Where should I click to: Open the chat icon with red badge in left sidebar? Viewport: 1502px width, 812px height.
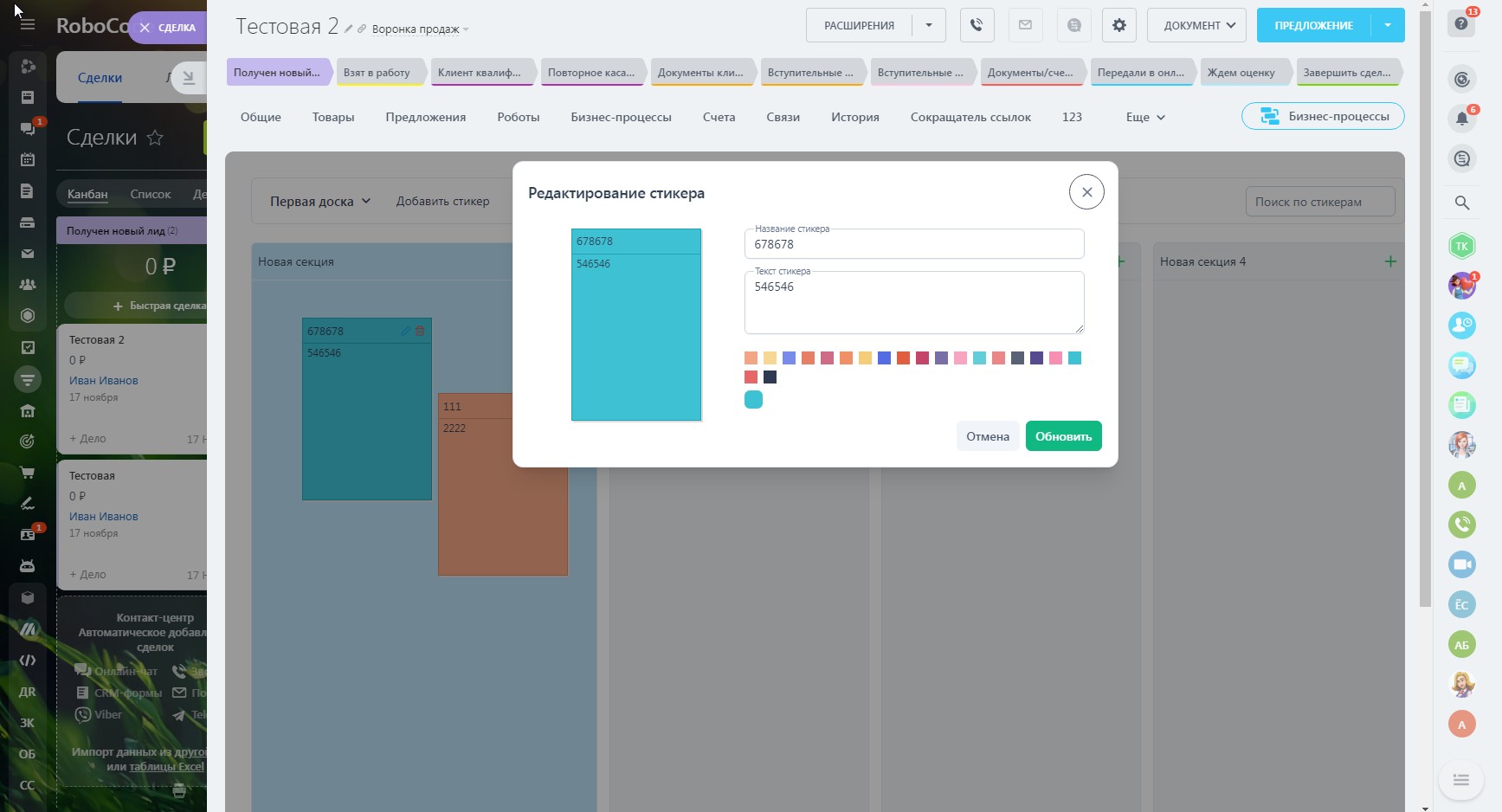28,128
